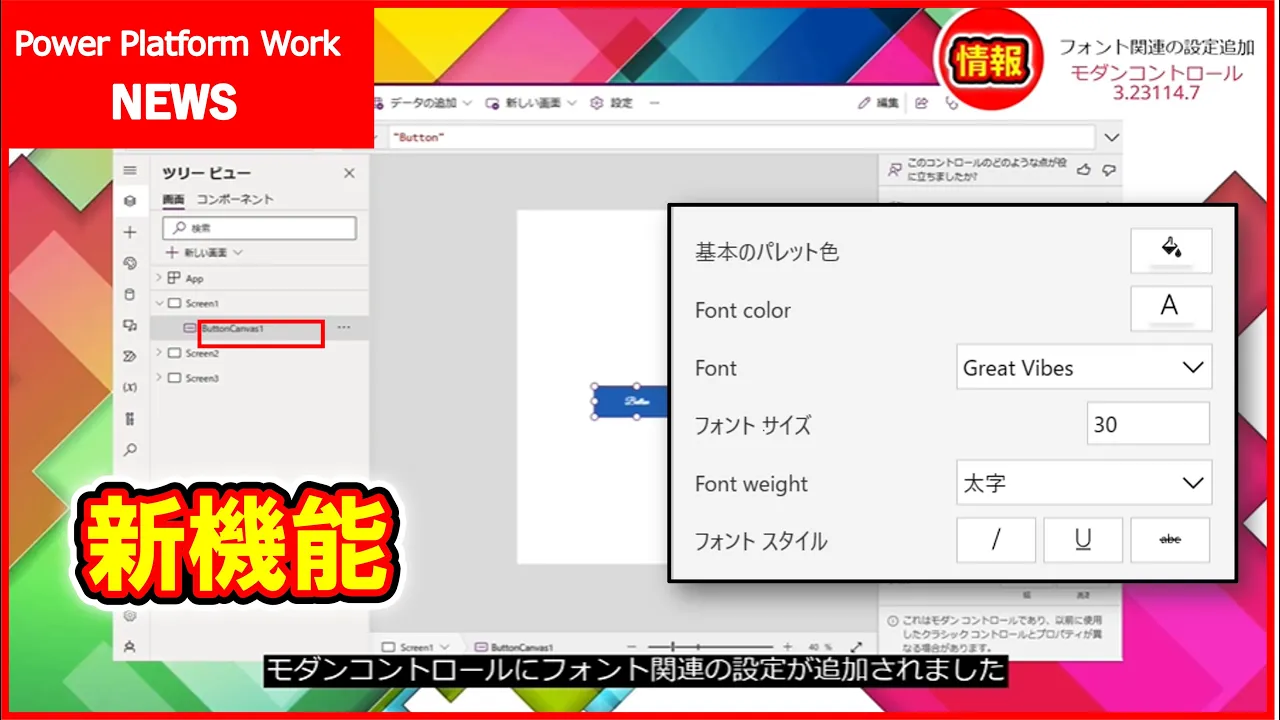Open the Media icon in left rail
This screenshot has height=720, width=1280.
[130, 325]
